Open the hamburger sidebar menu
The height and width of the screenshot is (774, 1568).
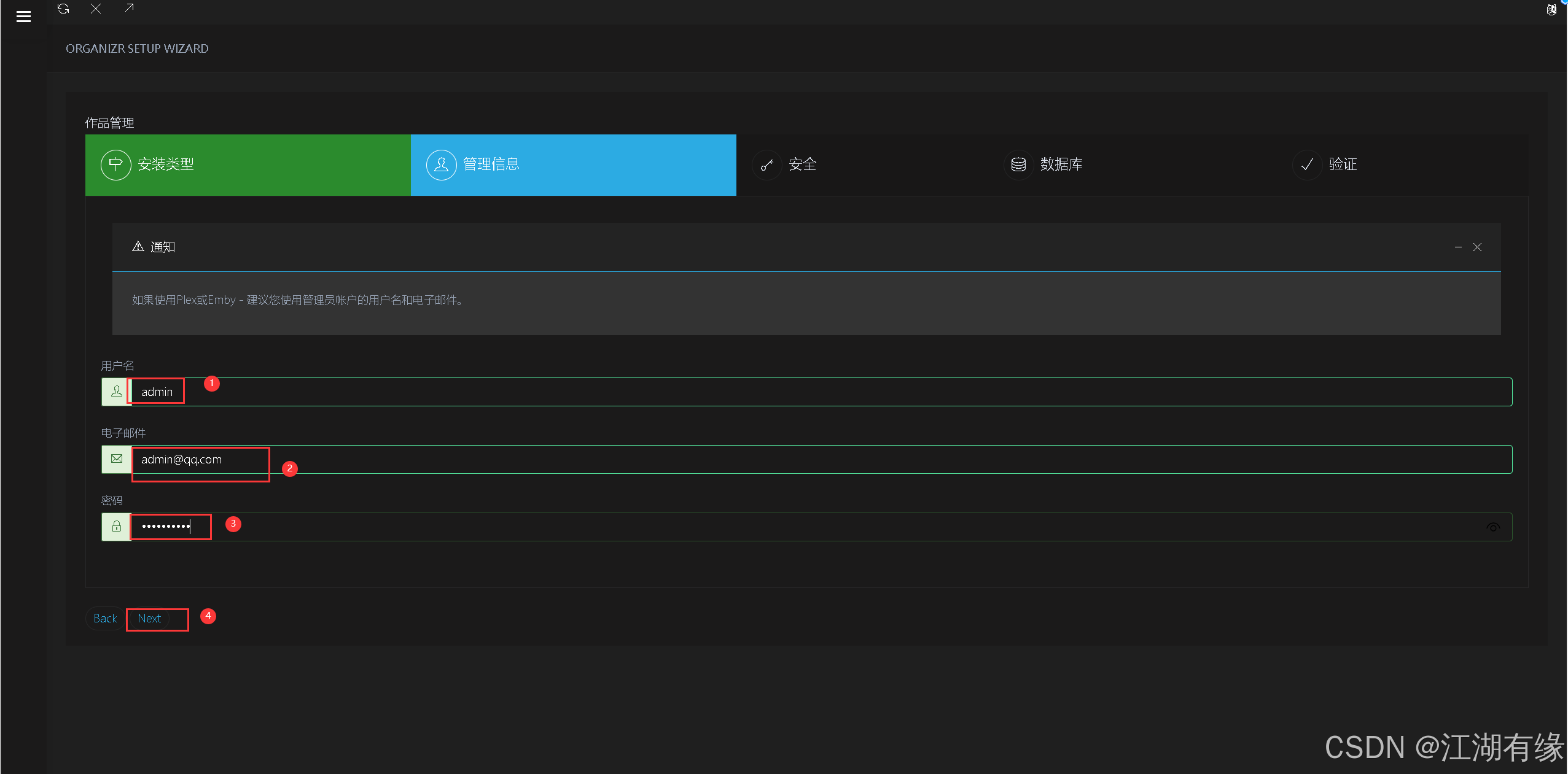point(23,17)
